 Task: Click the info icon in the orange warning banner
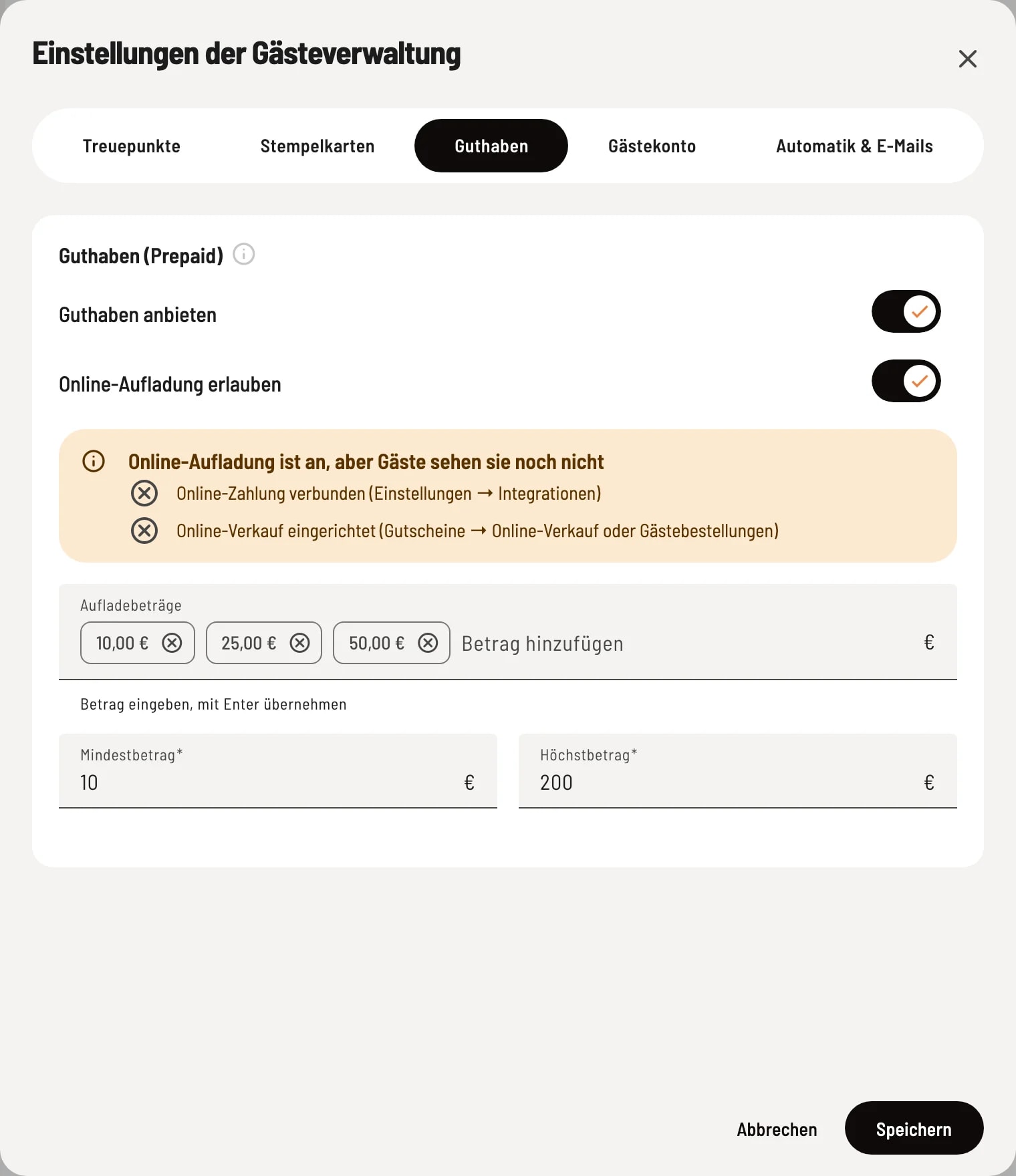tap(94, 461)
